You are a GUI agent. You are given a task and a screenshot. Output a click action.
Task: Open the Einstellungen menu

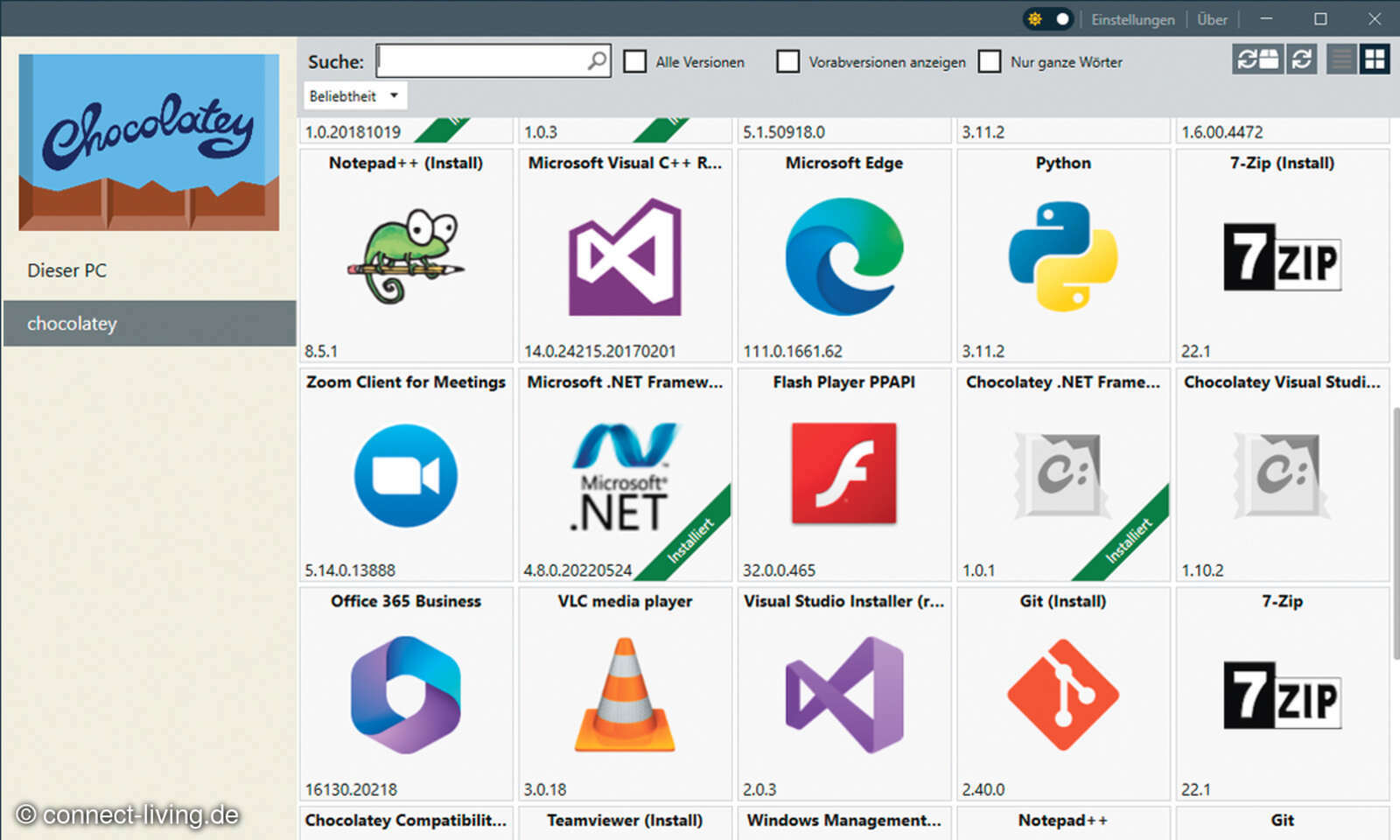click(1133, 19)
